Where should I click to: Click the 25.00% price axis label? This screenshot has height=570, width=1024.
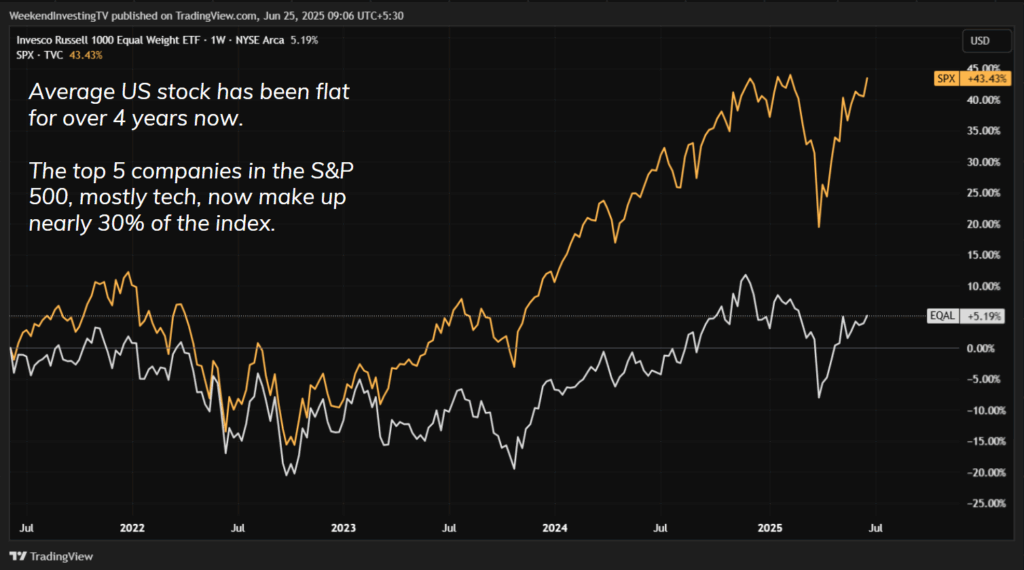[984, 193]
